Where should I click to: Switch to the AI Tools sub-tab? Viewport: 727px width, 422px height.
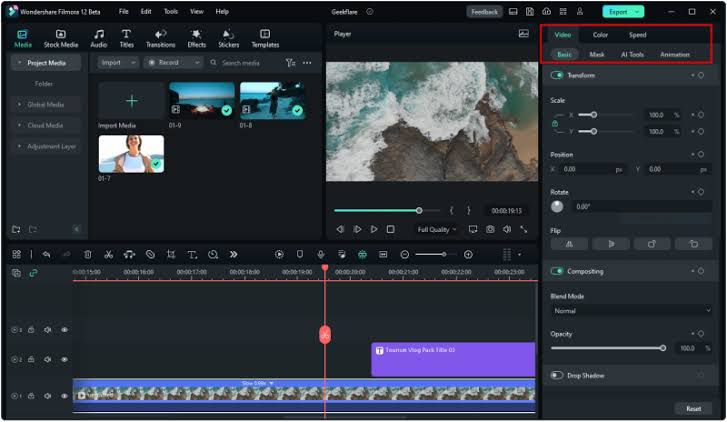[x=632, y=54]
